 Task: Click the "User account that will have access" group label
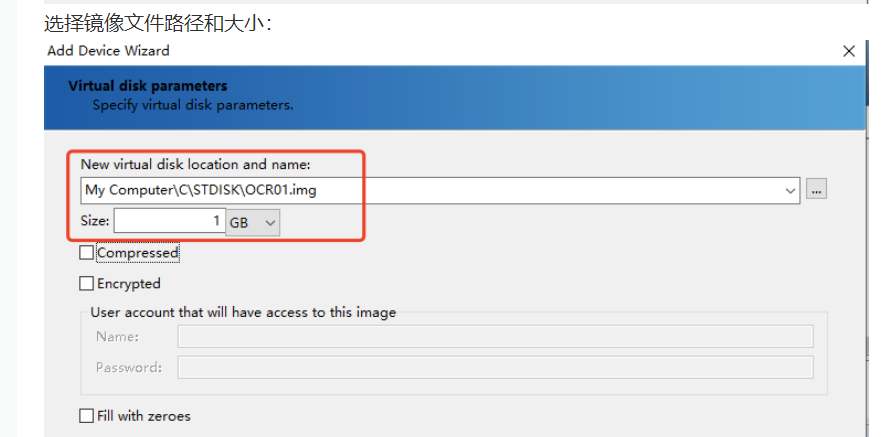[x=243, y=312]
